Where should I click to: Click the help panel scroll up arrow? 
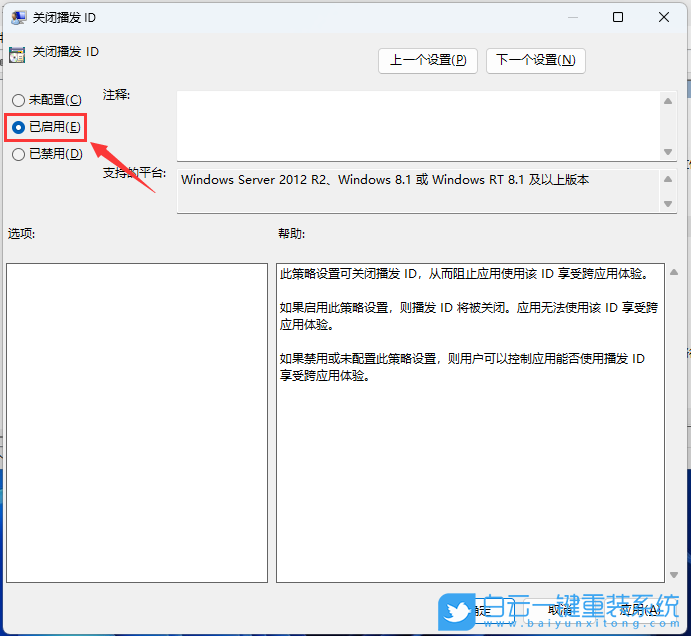tap(674, 272)
